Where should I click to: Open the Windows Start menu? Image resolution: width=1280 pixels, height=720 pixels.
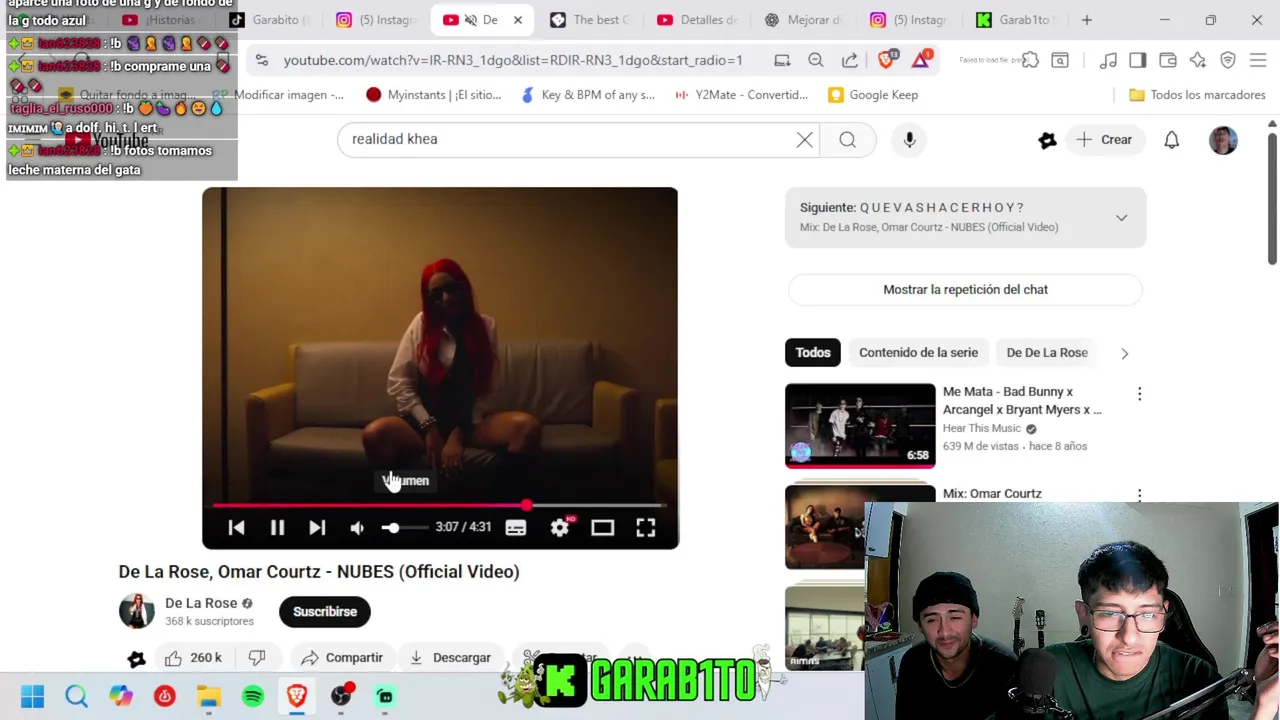pyautogui.click(x=33, y=696)
